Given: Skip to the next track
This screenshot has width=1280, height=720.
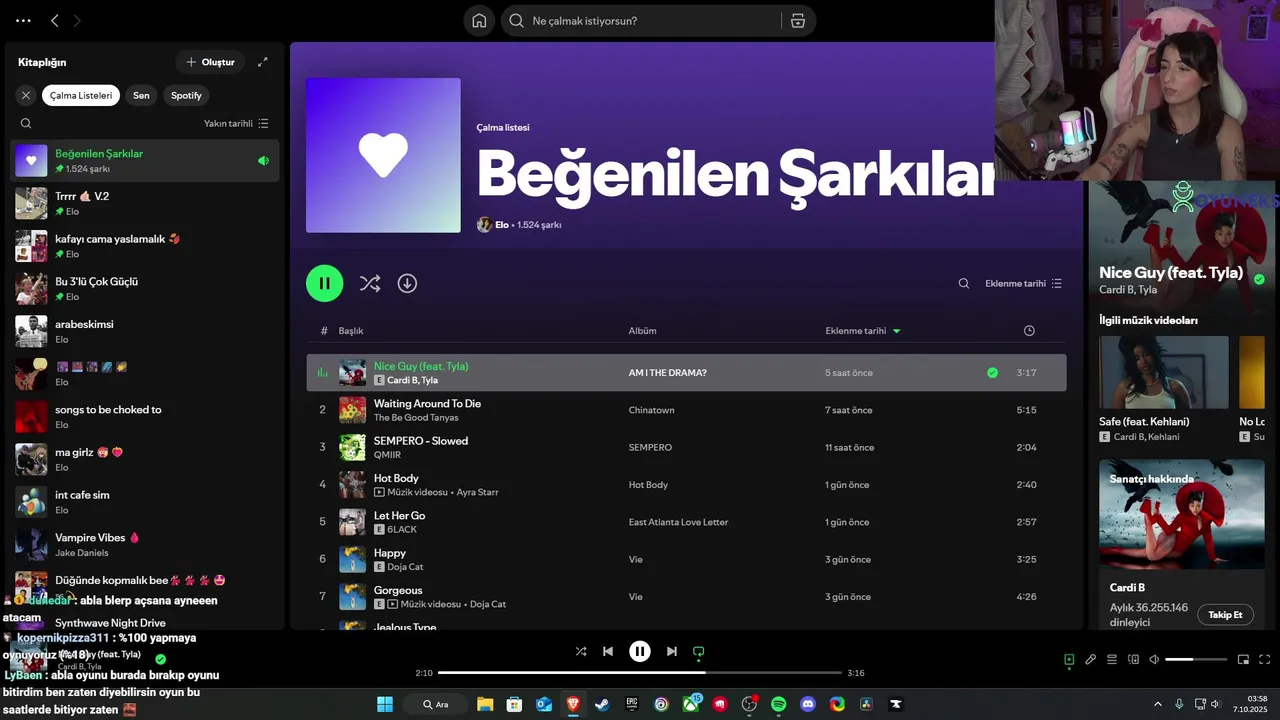Looking at the screenshot, I should tap(672, 651).
